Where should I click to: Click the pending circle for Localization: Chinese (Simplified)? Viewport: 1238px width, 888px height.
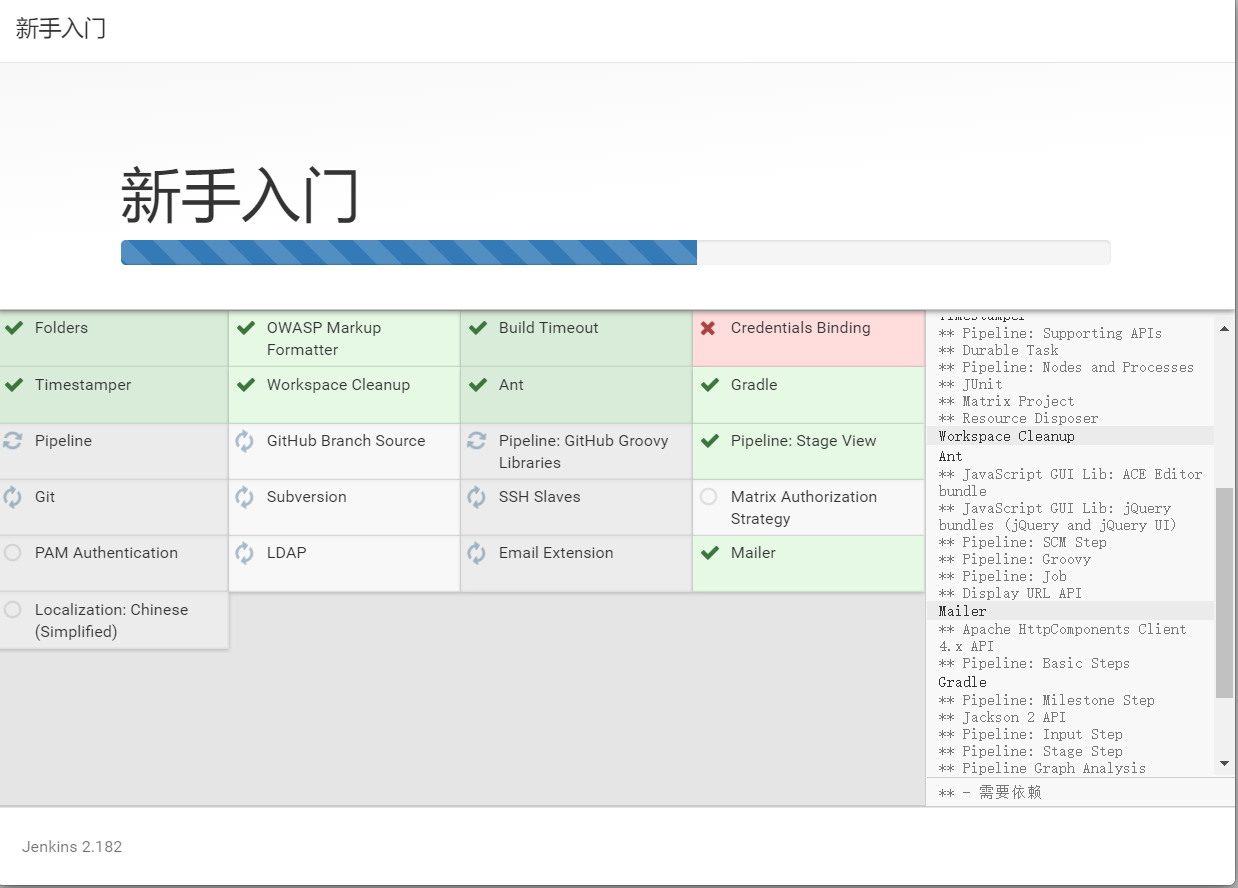13,610
